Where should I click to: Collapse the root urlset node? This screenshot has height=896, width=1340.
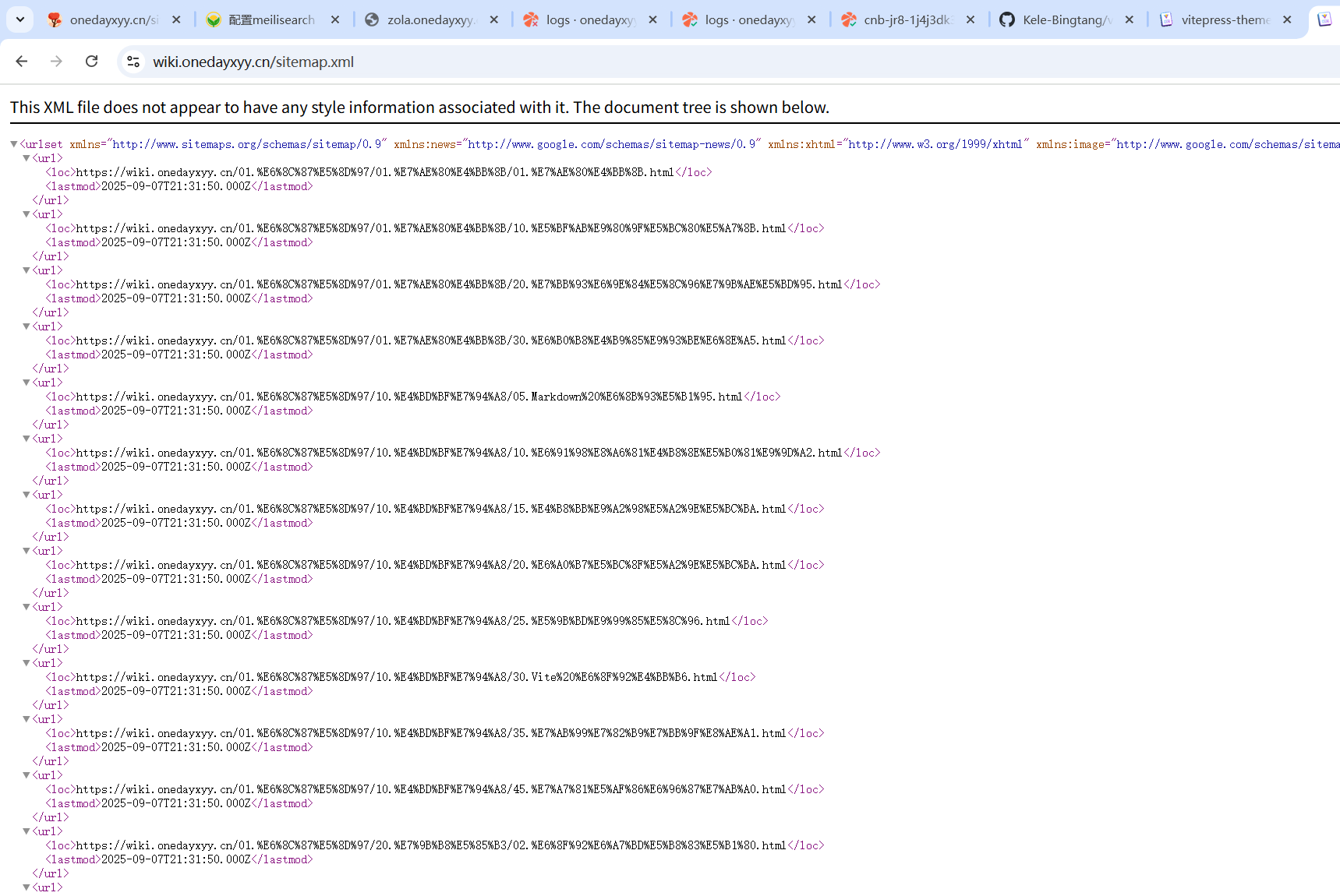tap(14, 144)
